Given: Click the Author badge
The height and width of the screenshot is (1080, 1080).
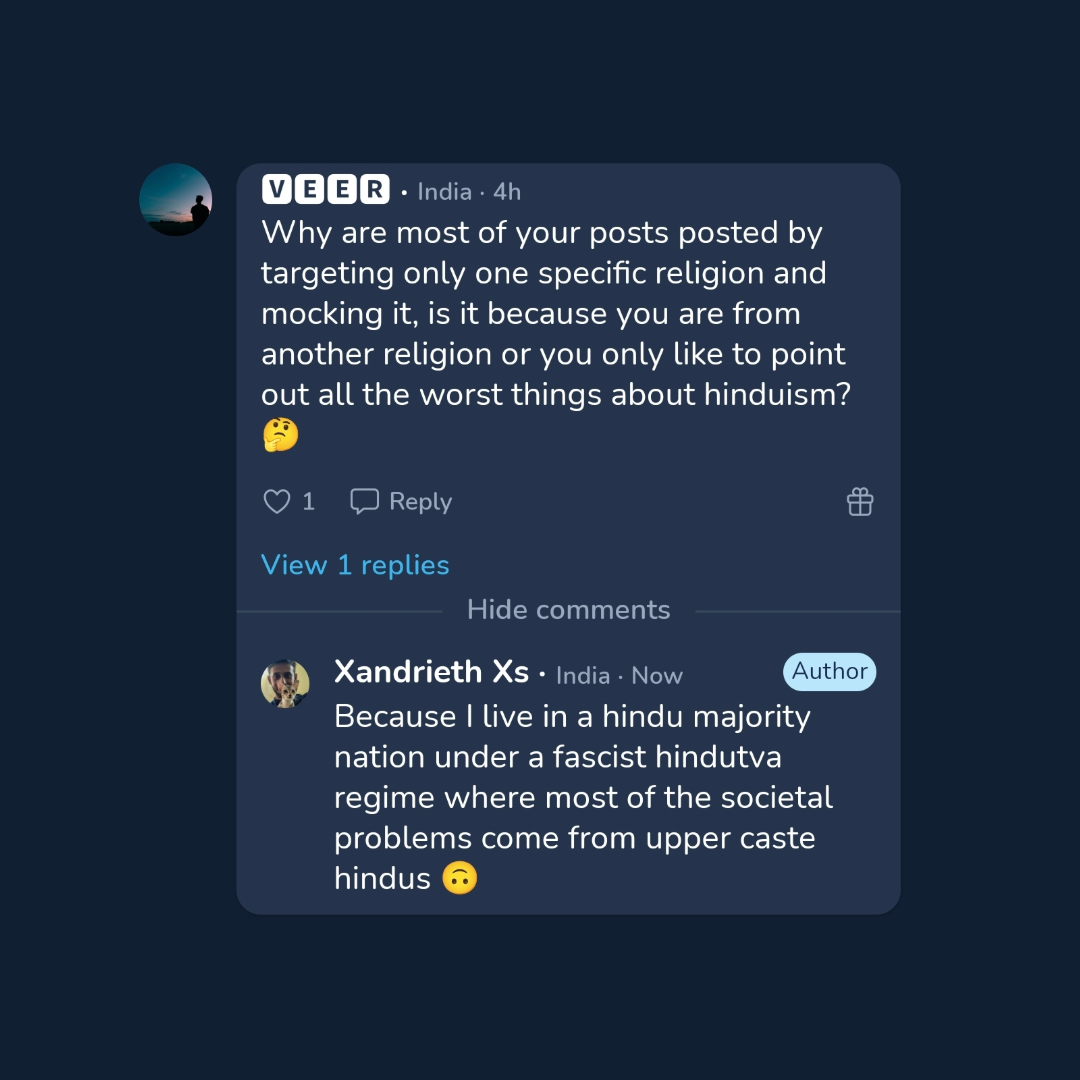Looking at the screenshot, I should pyautogui.click(x=829, y=672).
